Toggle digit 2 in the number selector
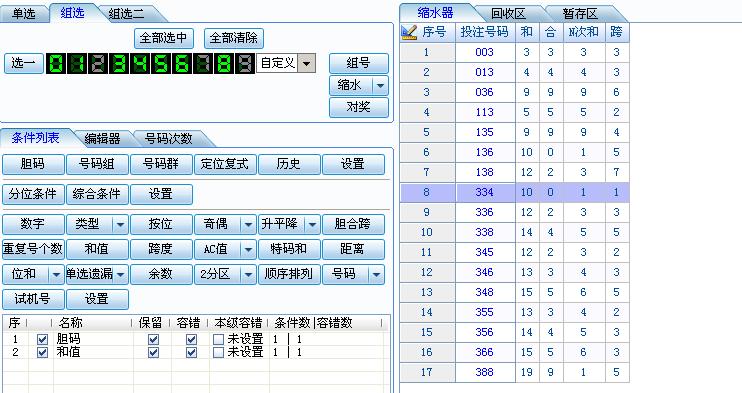The height and width of the screenshot is (393, 742). pos(98,63)
